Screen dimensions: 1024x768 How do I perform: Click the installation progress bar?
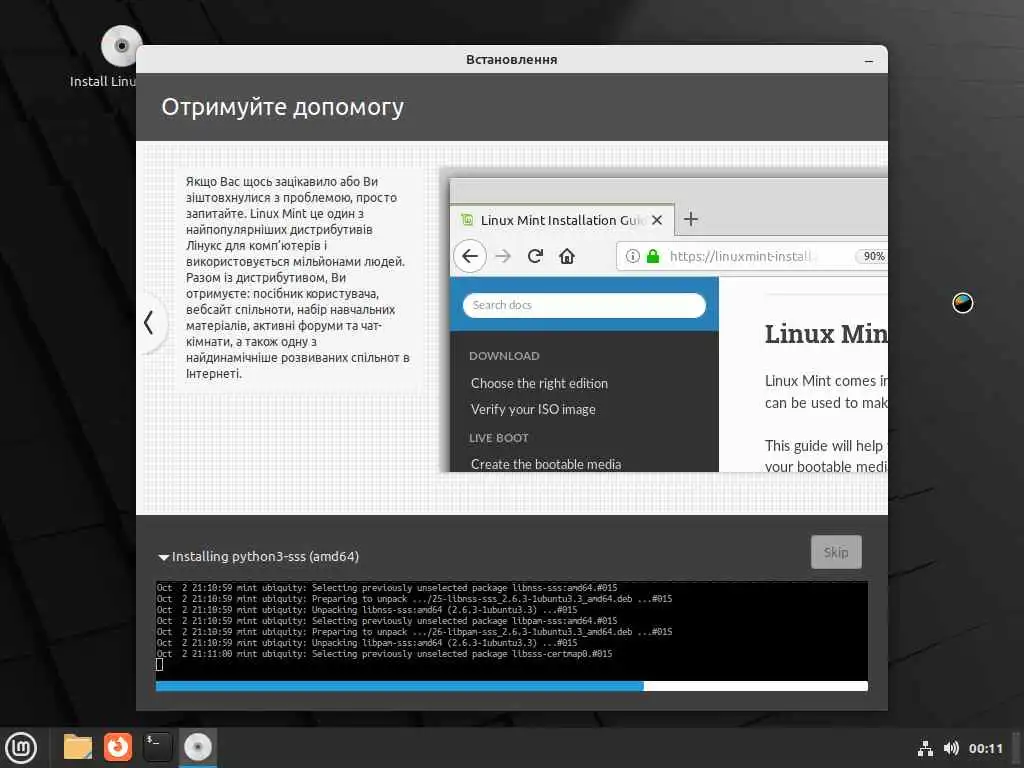coord(511,686)
